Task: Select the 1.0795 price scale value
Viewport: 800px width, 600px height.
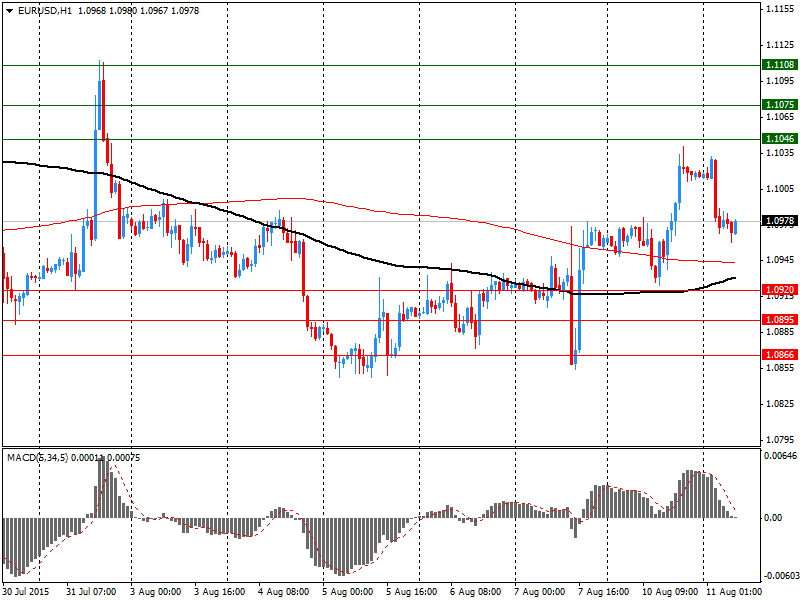Action: coord(781,439)
